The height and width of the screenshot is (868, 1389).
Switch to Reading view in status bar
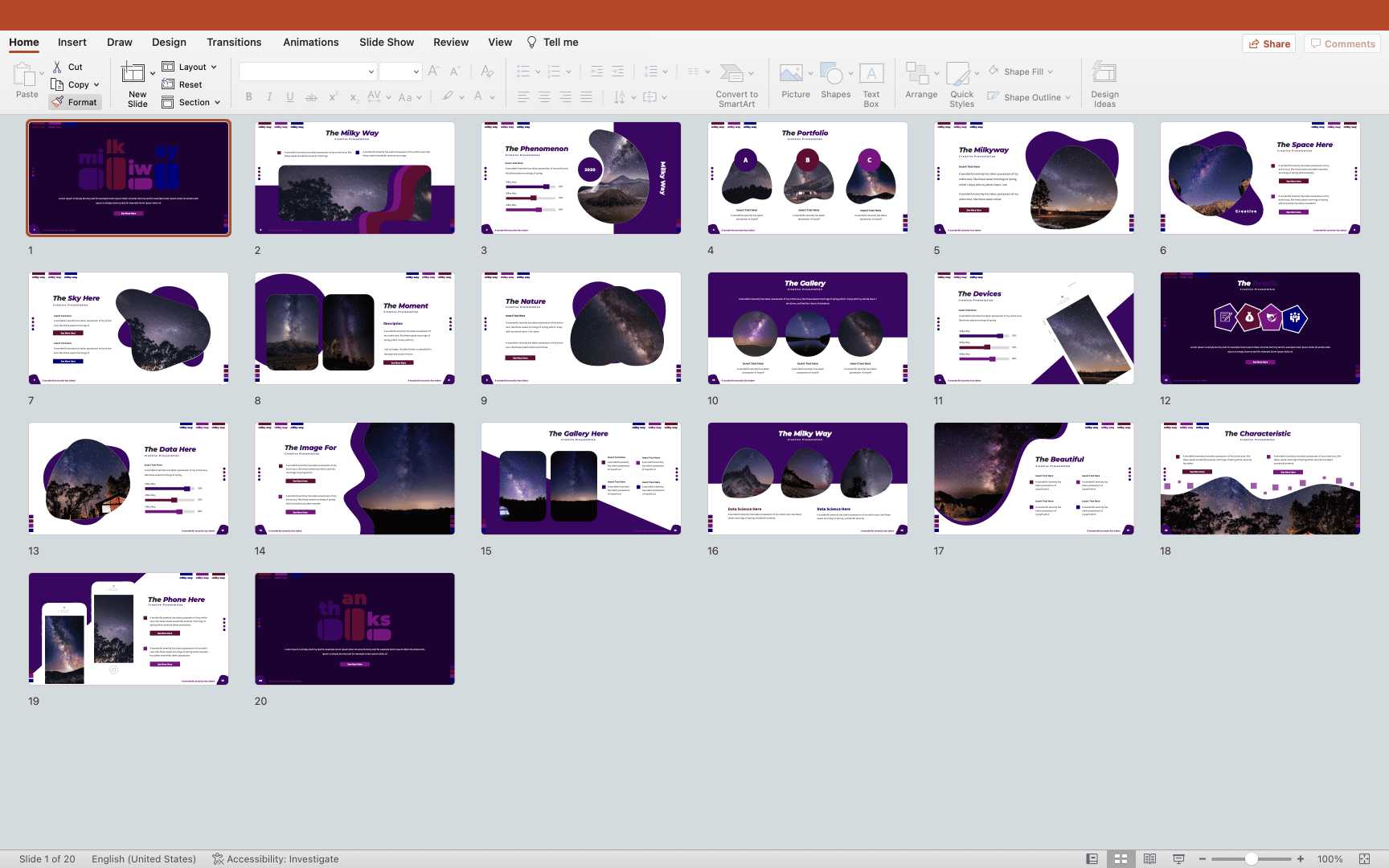click(x=1149, y=858)
